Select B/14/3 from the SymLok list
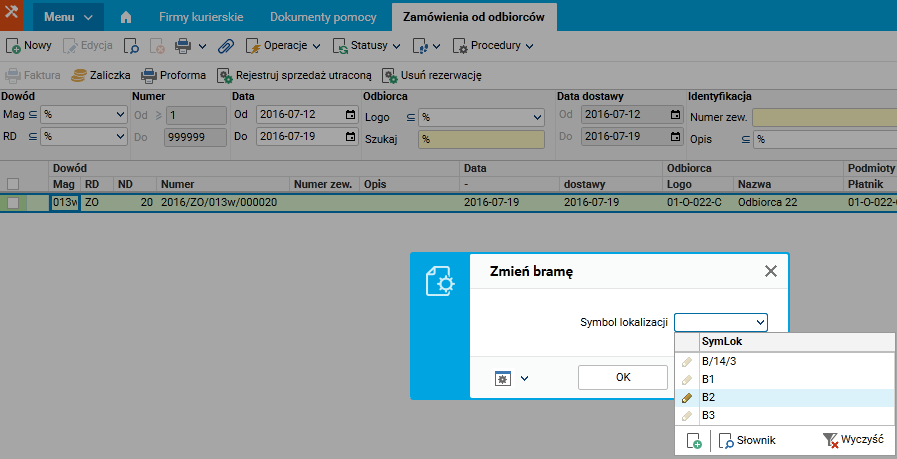Viewport: 897px width, 459px height. [x=797, y=362]
